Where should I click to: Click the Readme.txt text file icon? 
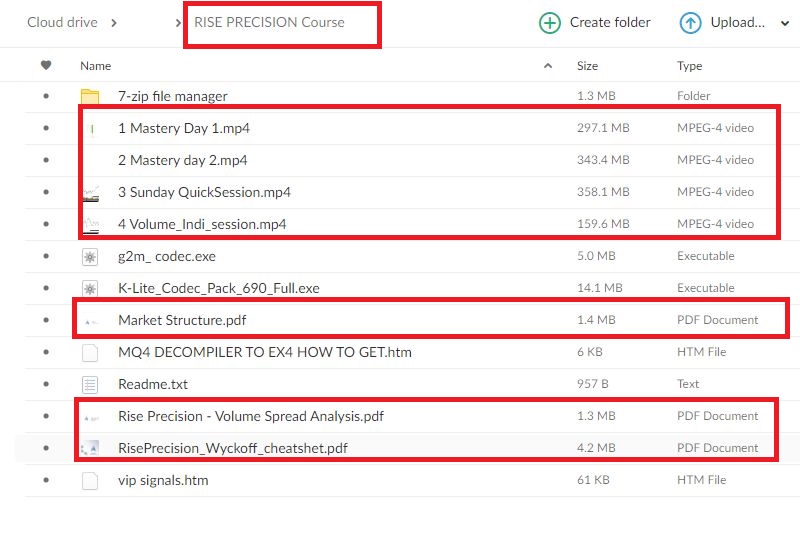click(90, 385)
